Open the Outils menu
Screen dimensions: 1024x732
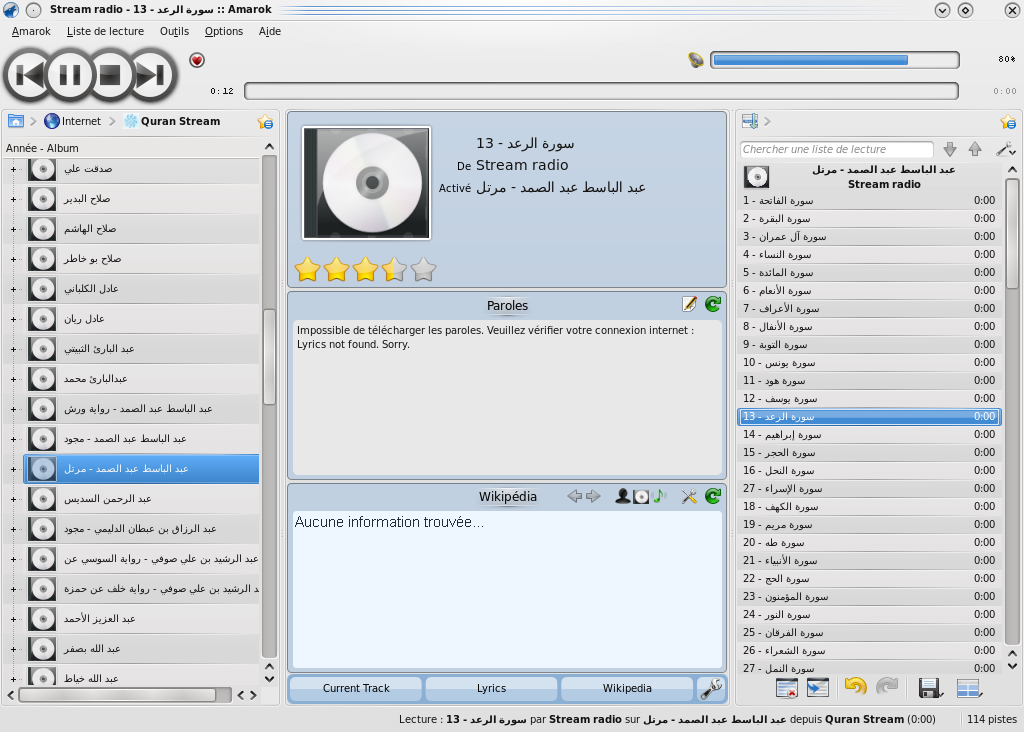click(174, 31)
